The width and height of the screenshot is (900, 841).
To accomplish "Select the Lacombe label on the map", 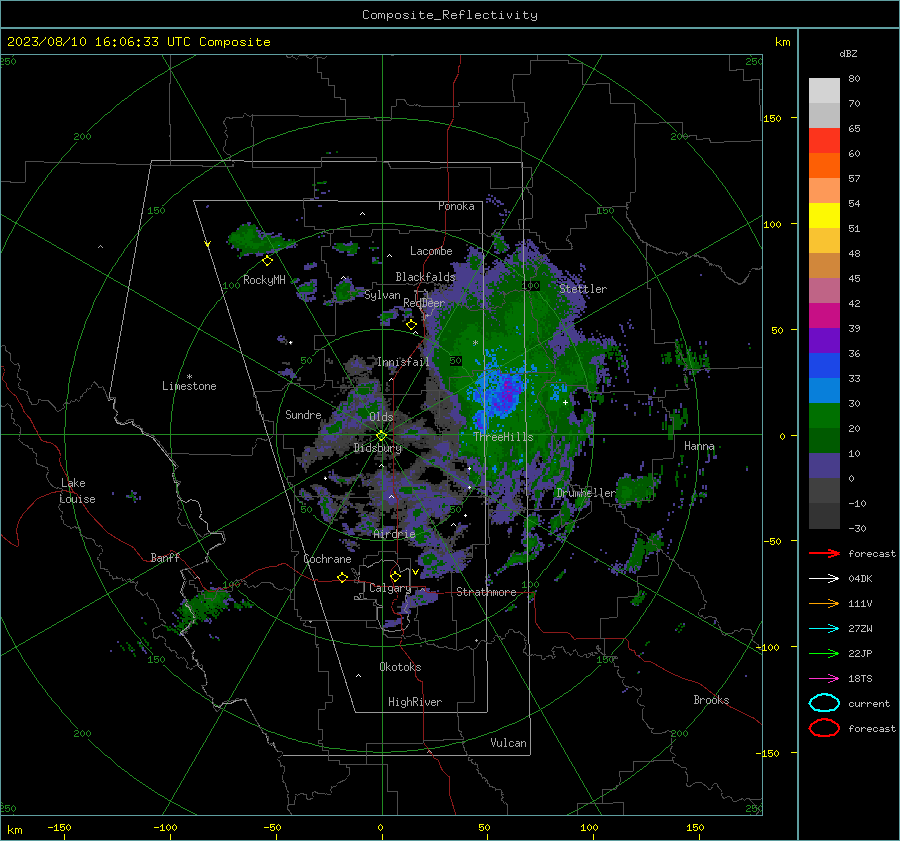I will 431,251.
